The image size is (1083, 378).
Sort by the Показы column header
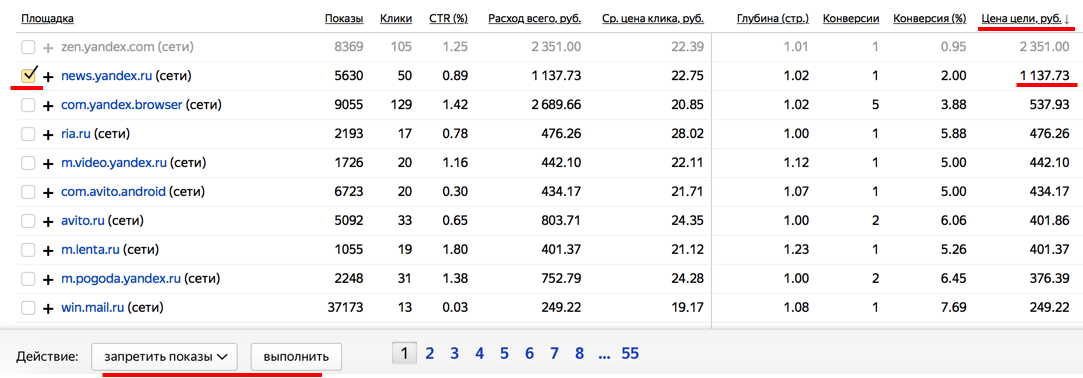pos(344,19)
